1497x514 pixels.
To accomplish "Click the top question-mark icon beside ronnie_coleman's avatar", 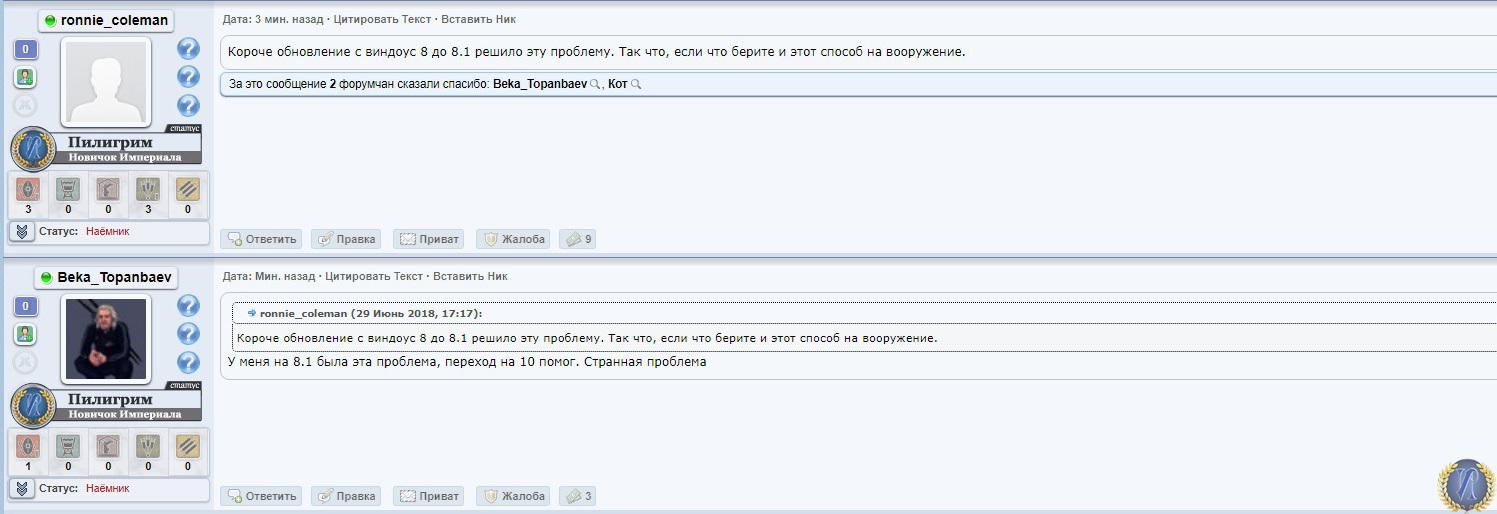I will click(x=188, y=48).
